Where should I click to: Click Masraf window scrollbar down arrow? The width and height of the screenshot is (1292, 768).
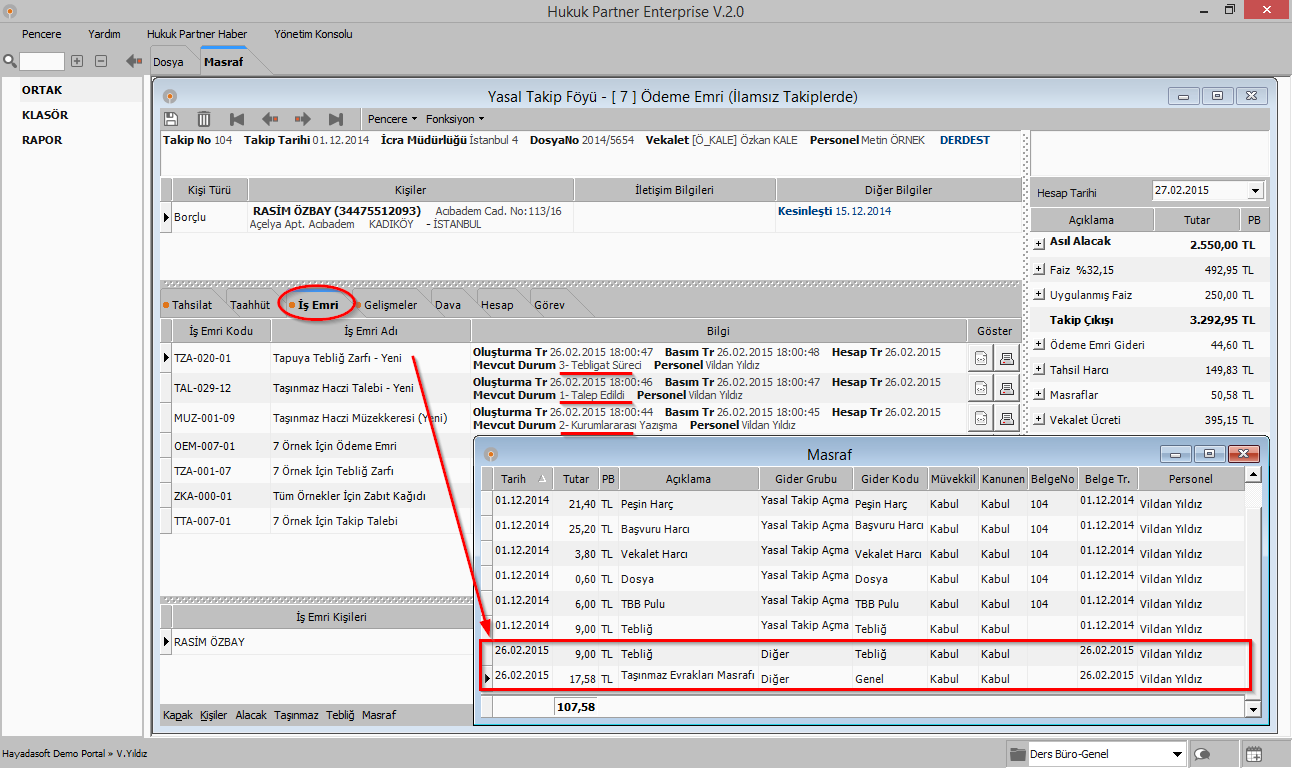[1252, 708]
